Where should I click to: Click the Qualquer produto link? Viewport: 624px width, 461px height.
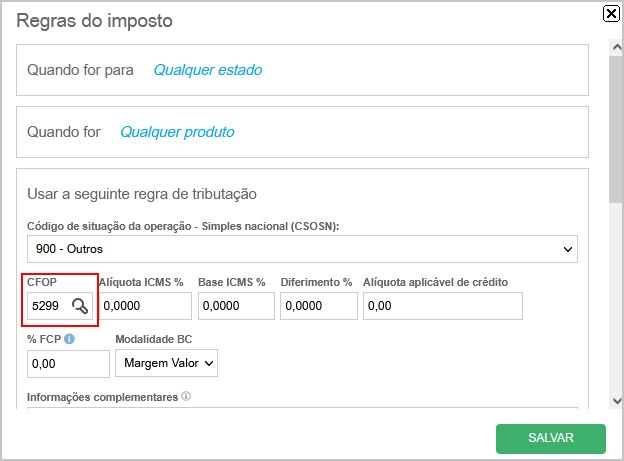tap(177, 132)
